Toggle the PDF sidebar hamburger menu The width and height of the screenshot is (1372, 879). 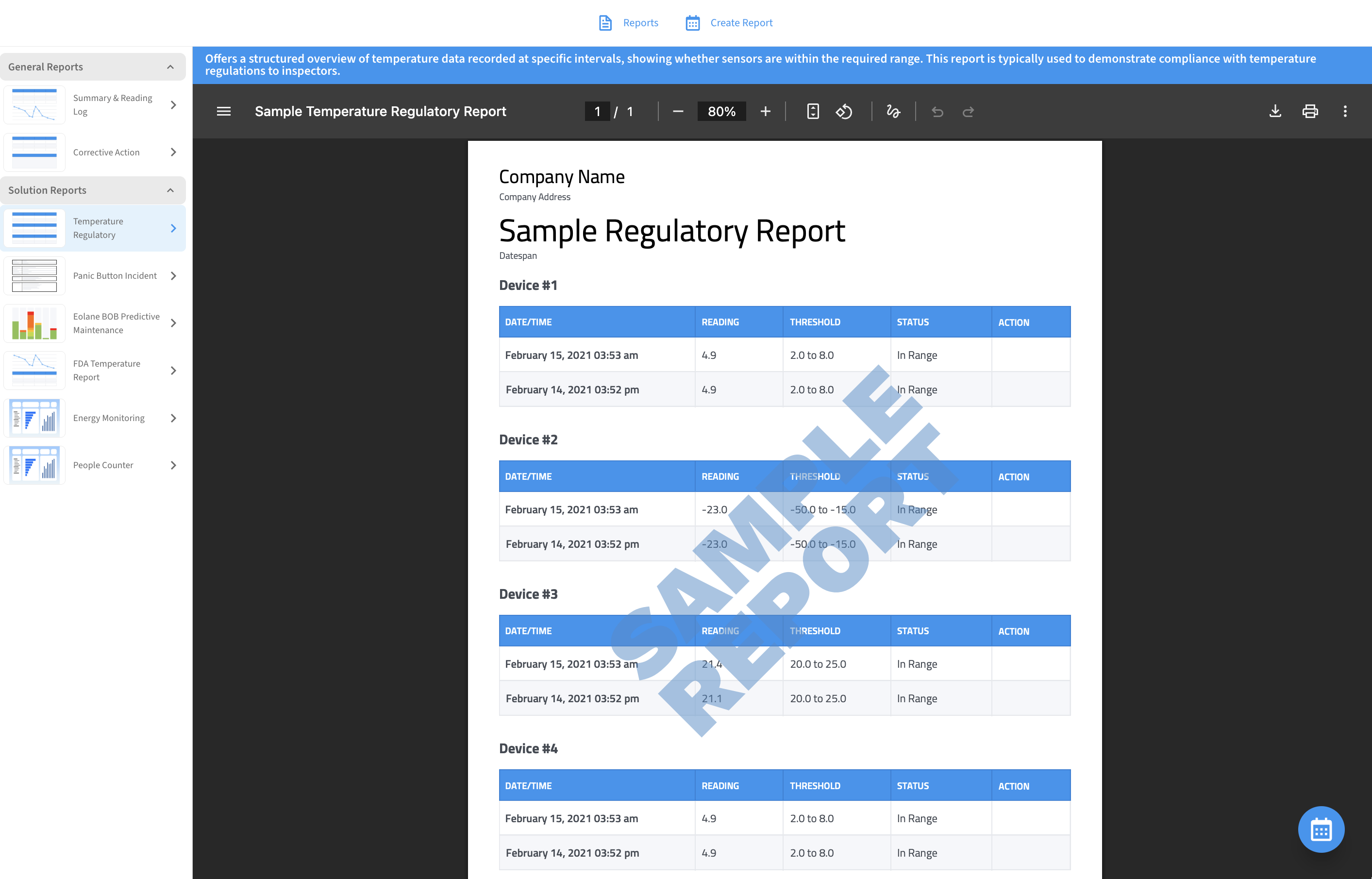point(224,111)
